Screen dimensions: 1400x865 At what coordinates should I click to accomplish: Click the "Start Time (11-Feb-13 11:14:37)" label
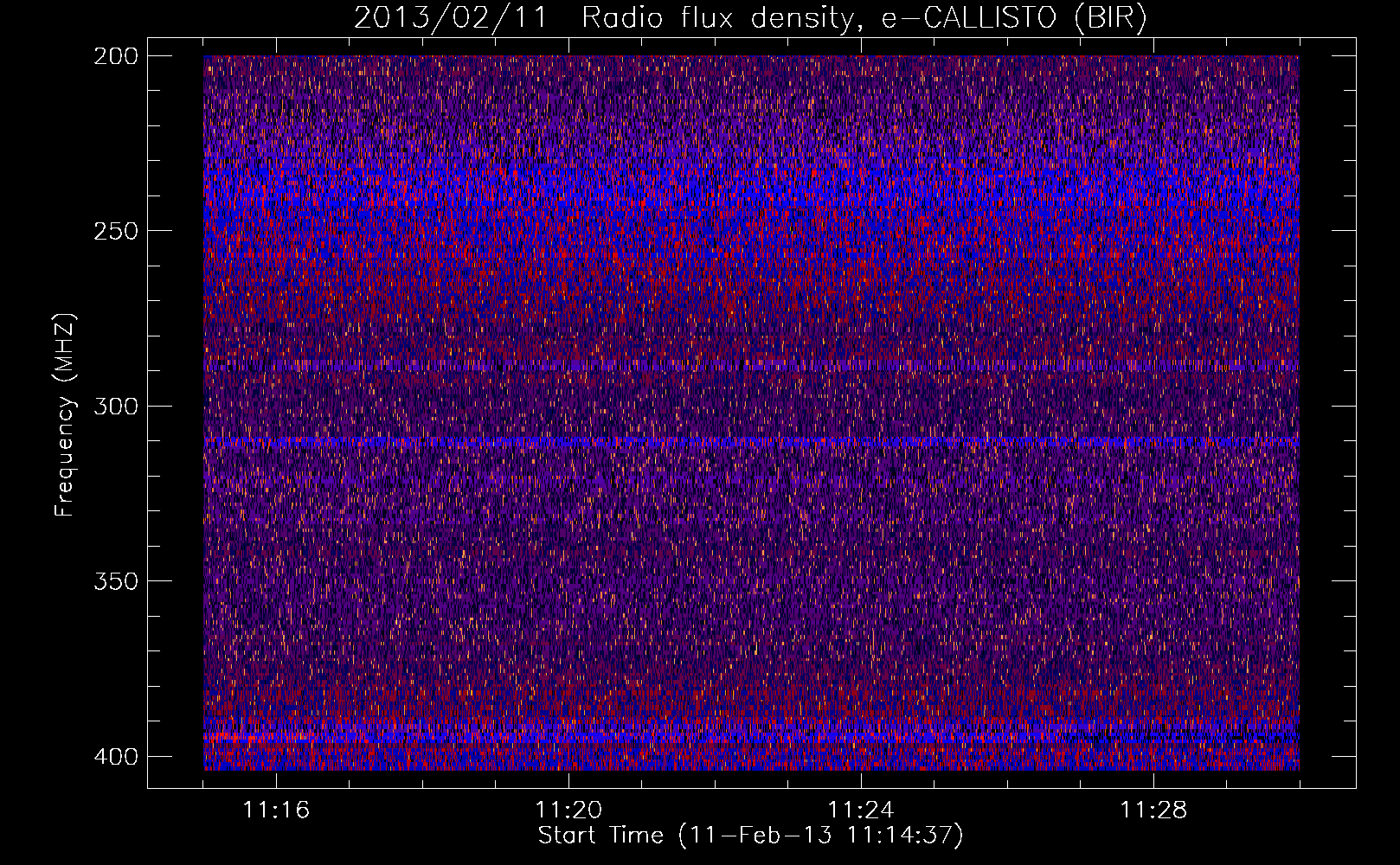tap(750, 836)
